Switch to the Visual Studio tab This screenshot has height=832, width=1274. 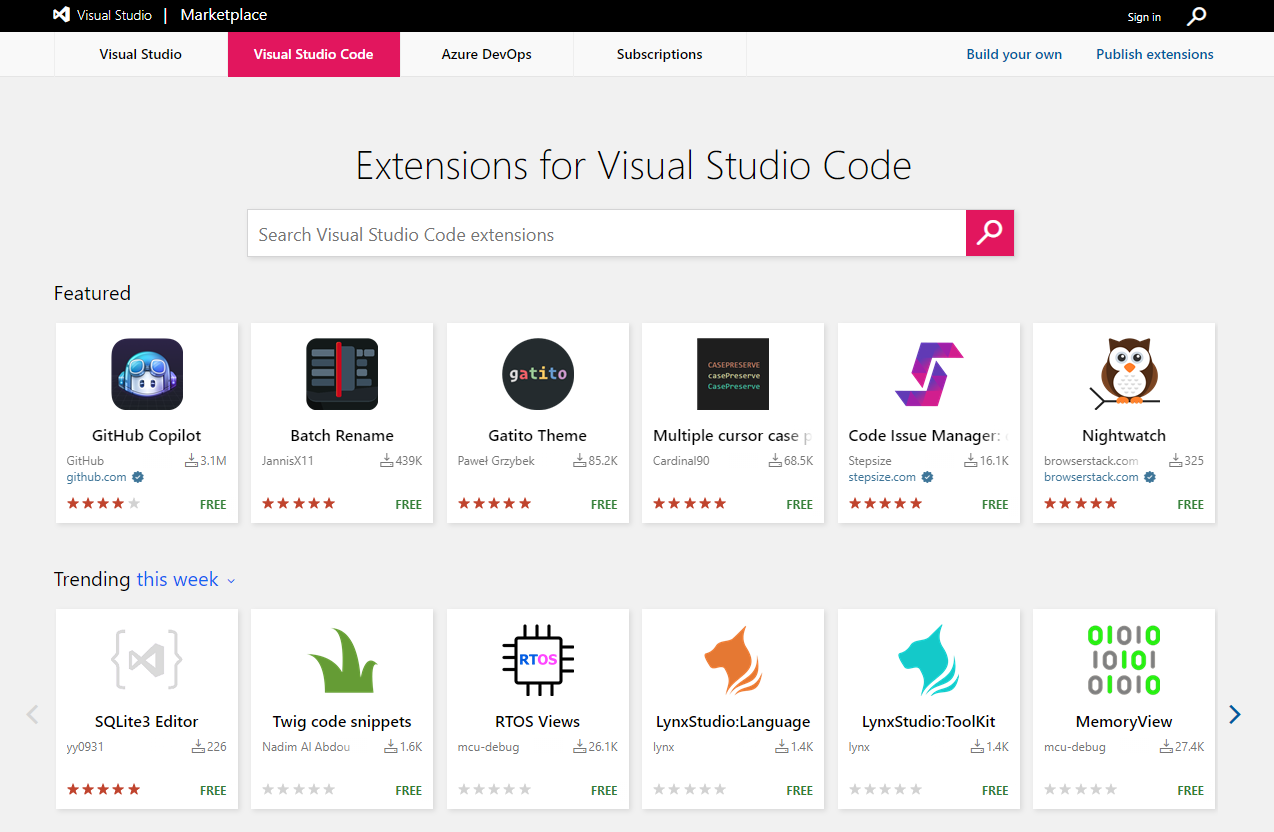[x=141, y=54]
